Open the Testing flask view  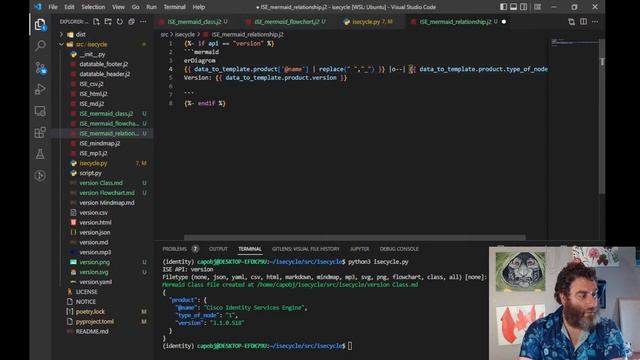click(x=40, y=154)
